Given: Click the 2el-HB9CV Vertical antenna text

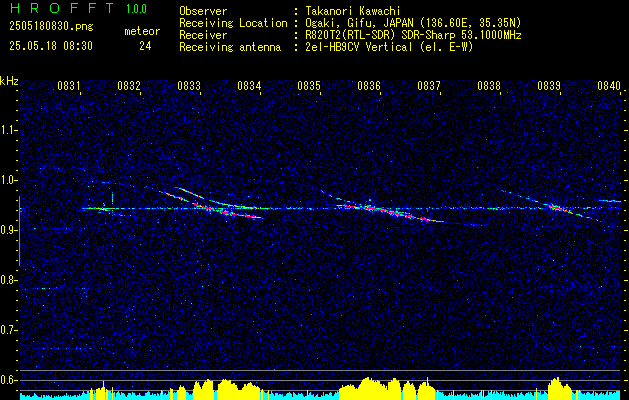Looking at the screenshot, I should (389, 47).
